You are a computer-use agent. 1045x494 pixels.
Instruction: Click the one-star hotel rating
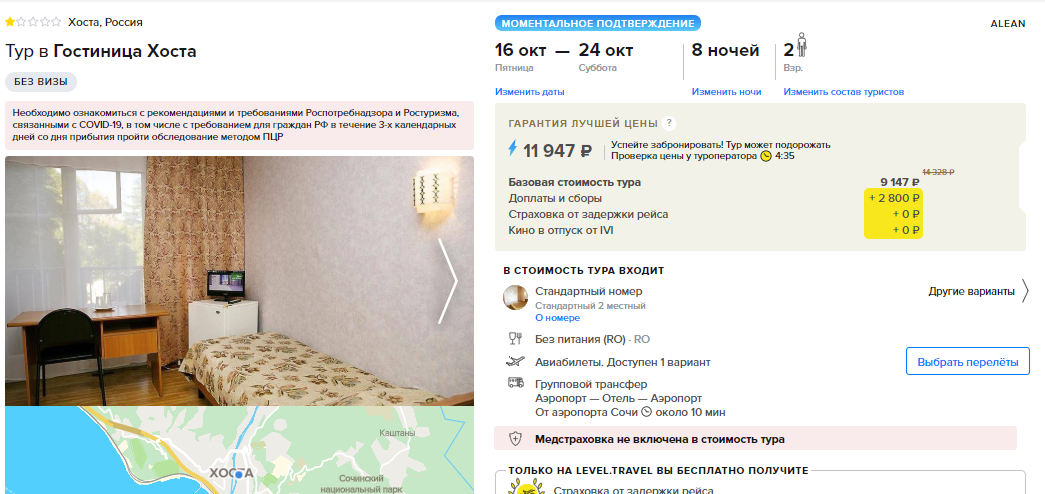click(x=33, y=22)
